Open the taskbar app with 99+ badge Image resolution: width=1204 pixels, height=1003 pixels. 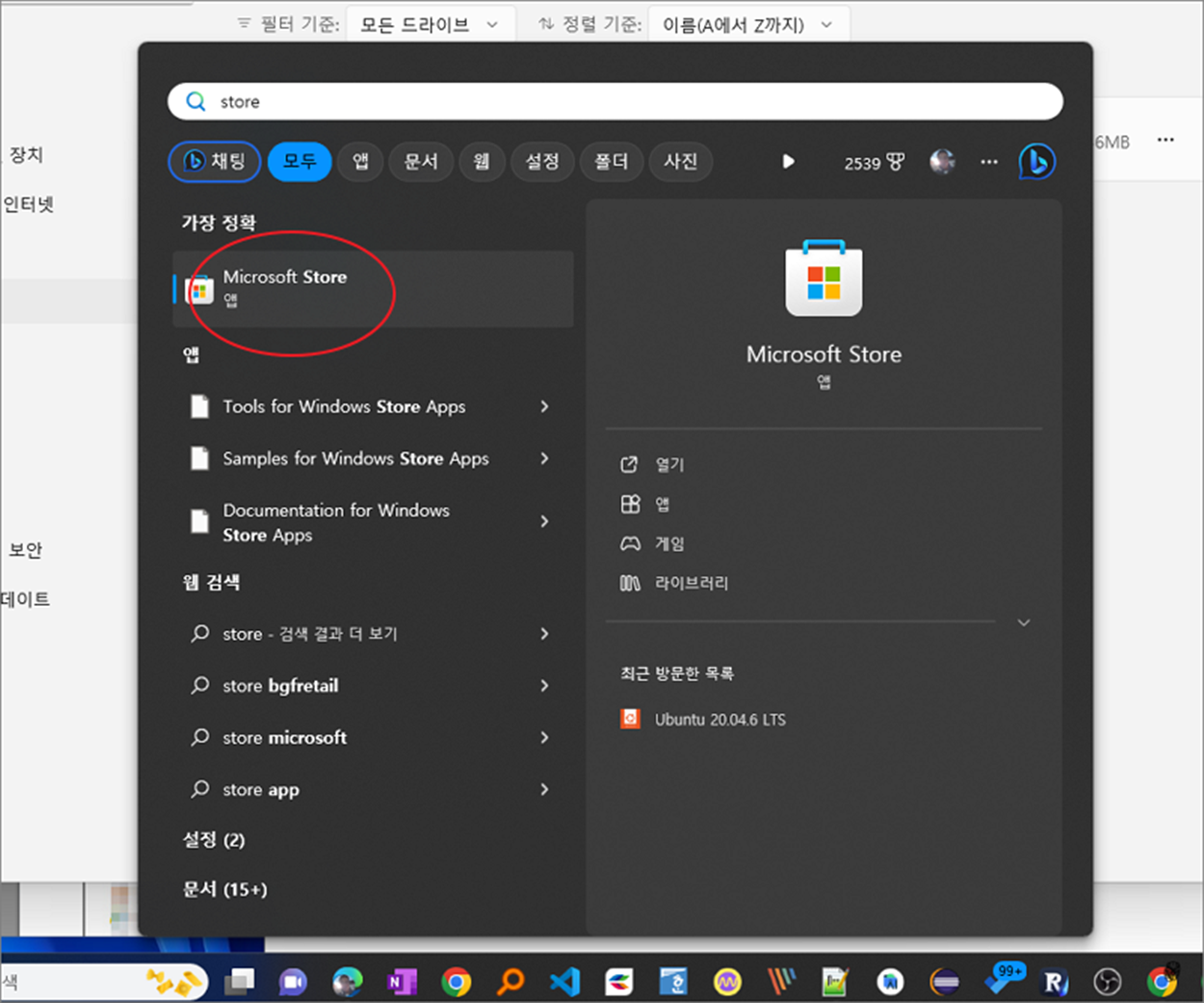pyautogui.click(x=1004, y=979)
